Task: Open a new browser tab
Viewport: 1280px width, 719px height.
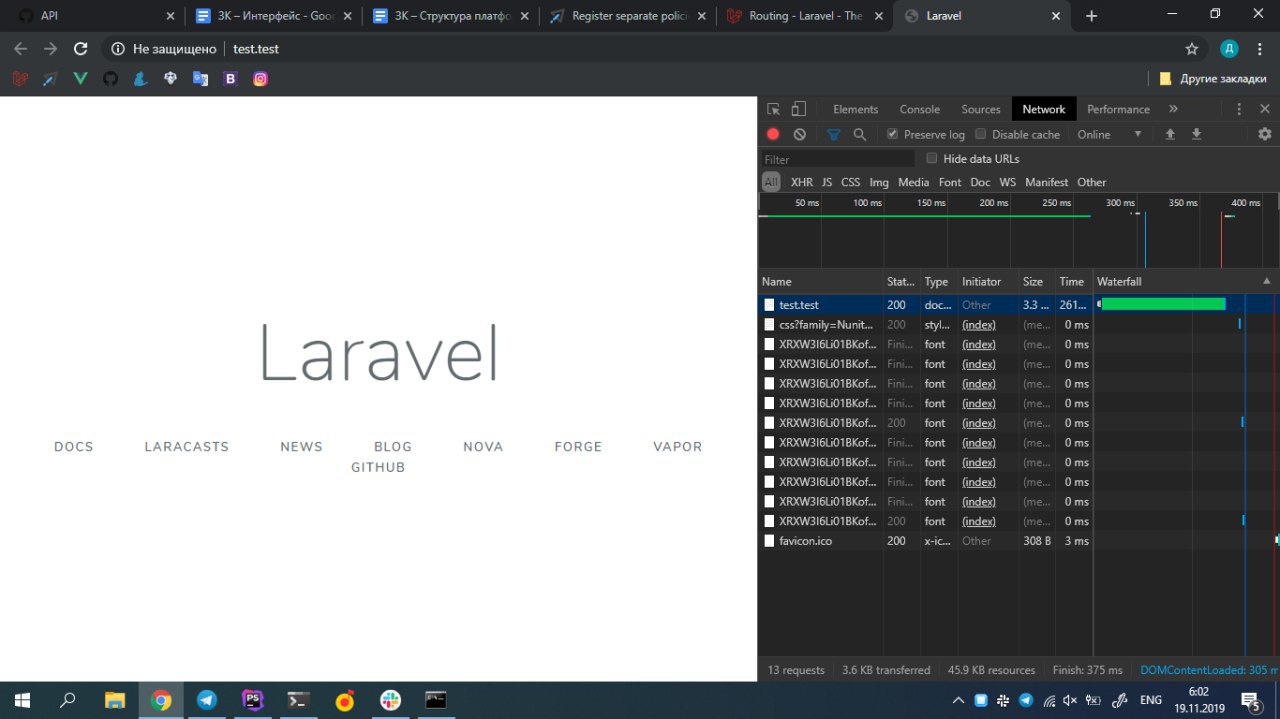Action: coord(1091,16)
